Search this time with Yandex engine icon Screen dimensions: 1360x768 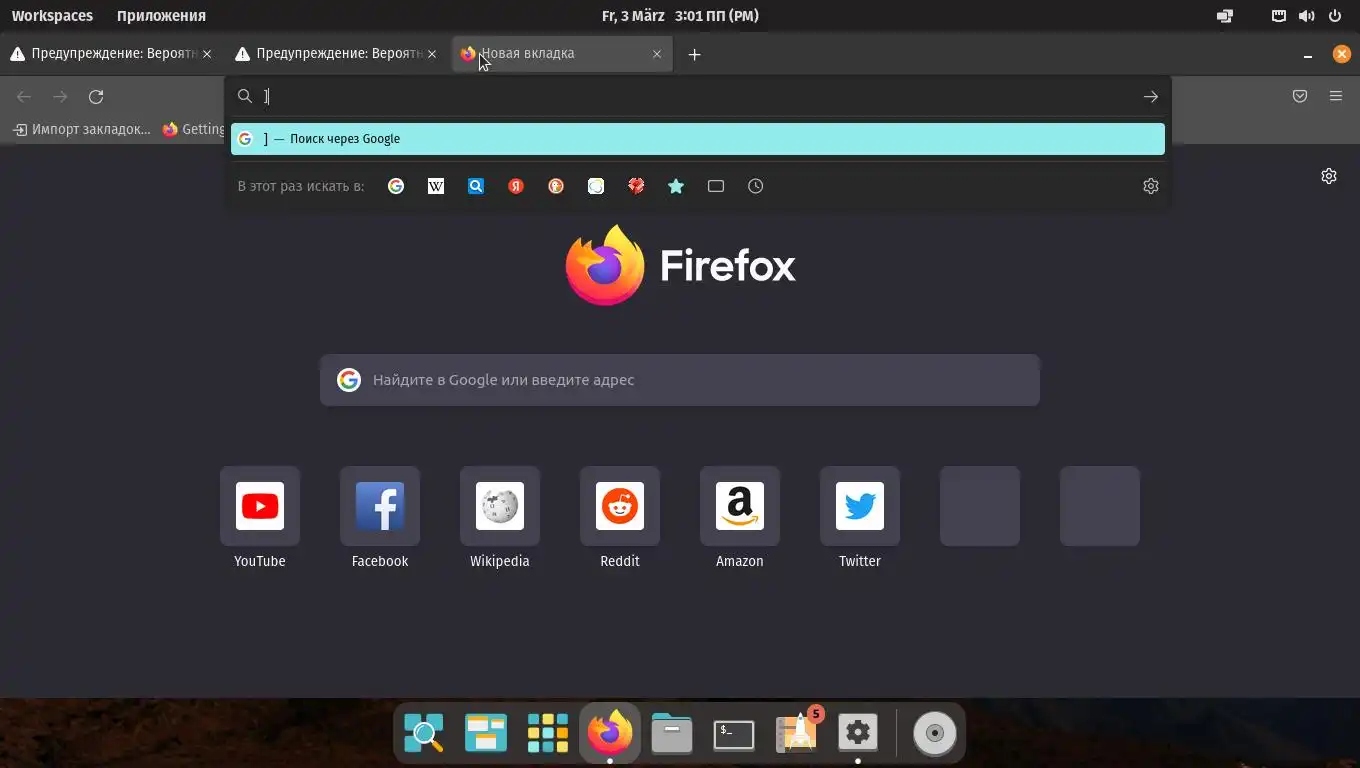pyautogui.click(x=516, y=186)
